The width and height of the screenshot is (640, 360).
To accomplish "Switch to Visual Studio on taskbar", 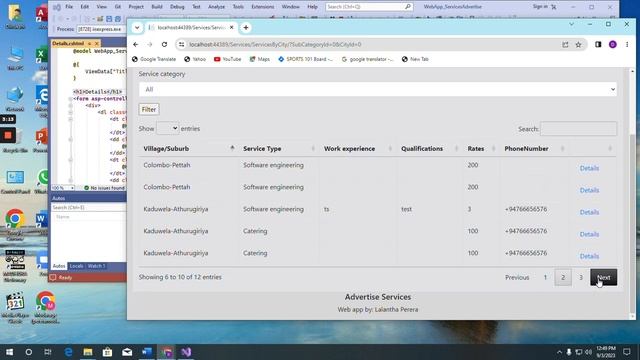I will pyautogui.click(x=186, y=352).
